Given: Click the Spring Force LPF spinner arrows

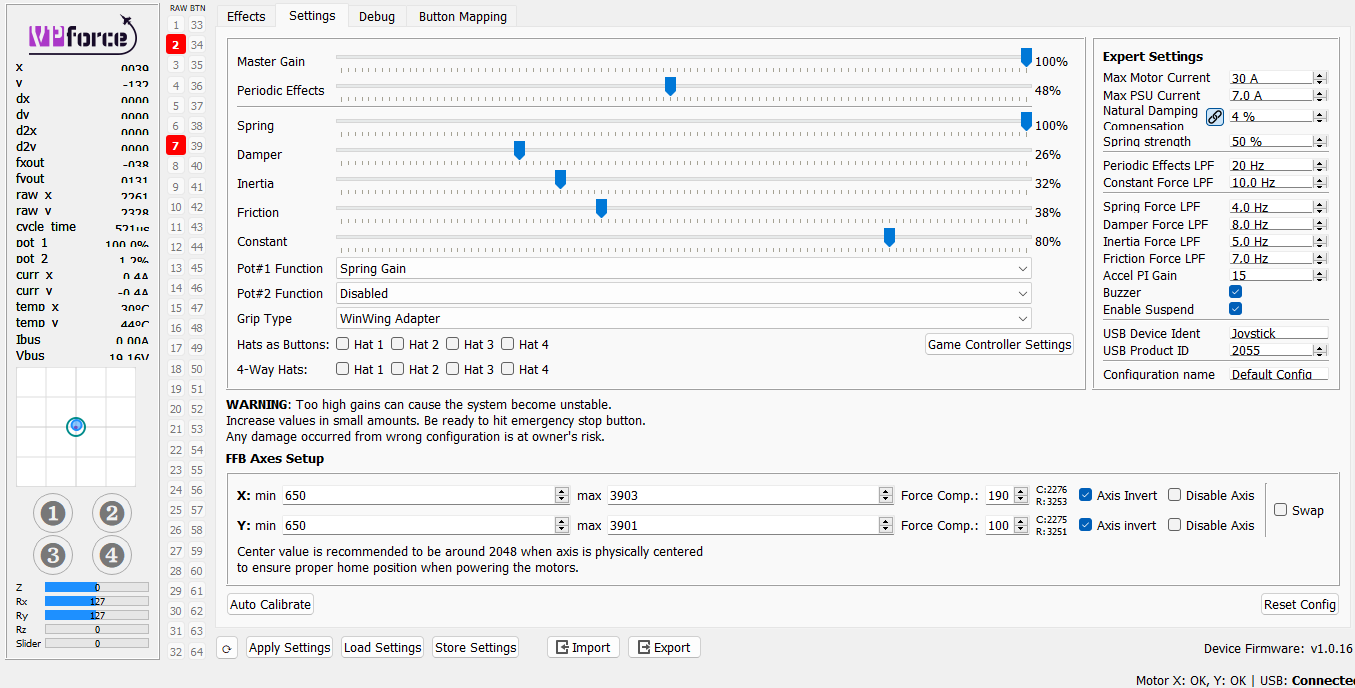Looking at the screenshot, I should [1320, 207].
